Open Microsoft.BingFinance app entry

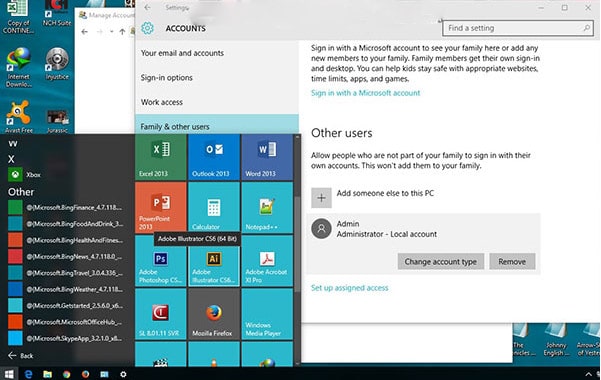click(65, 207)
